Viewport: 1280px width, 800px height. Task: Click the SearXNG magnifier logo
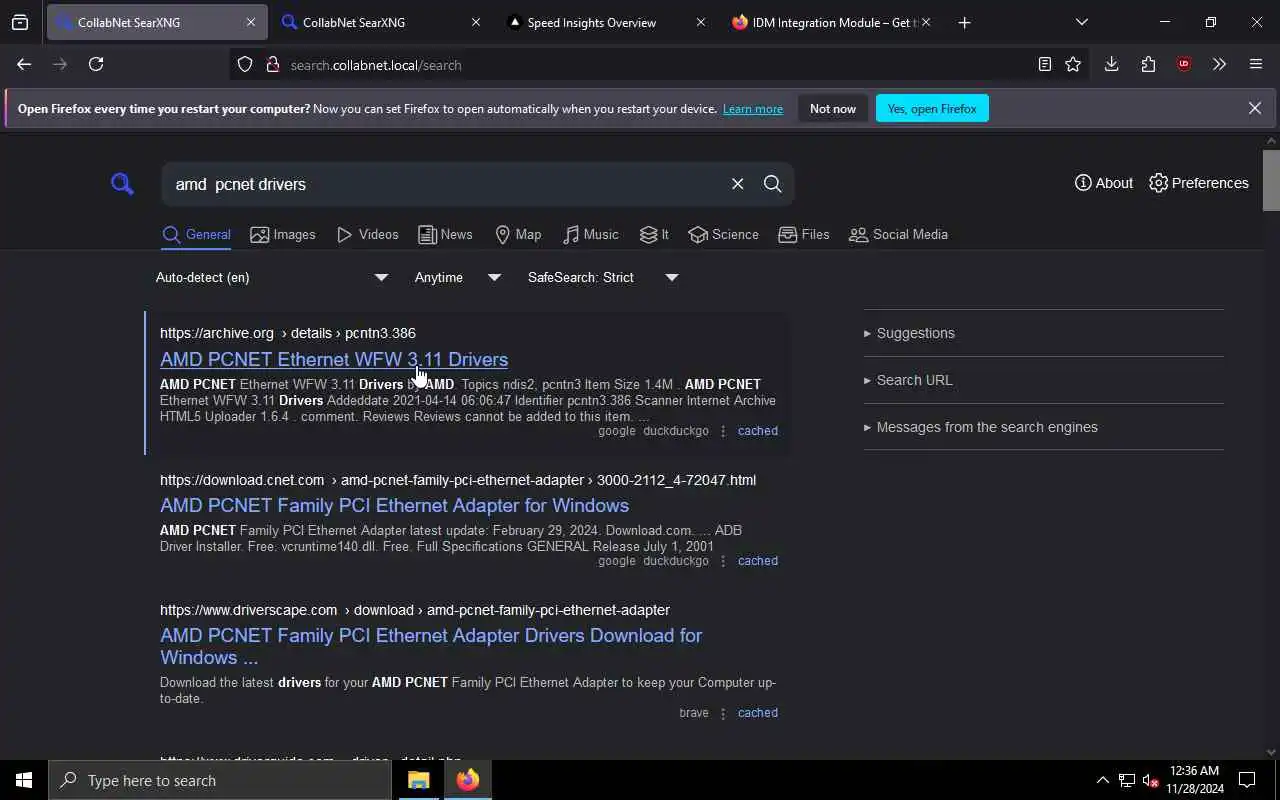click(x=122, y=184)
